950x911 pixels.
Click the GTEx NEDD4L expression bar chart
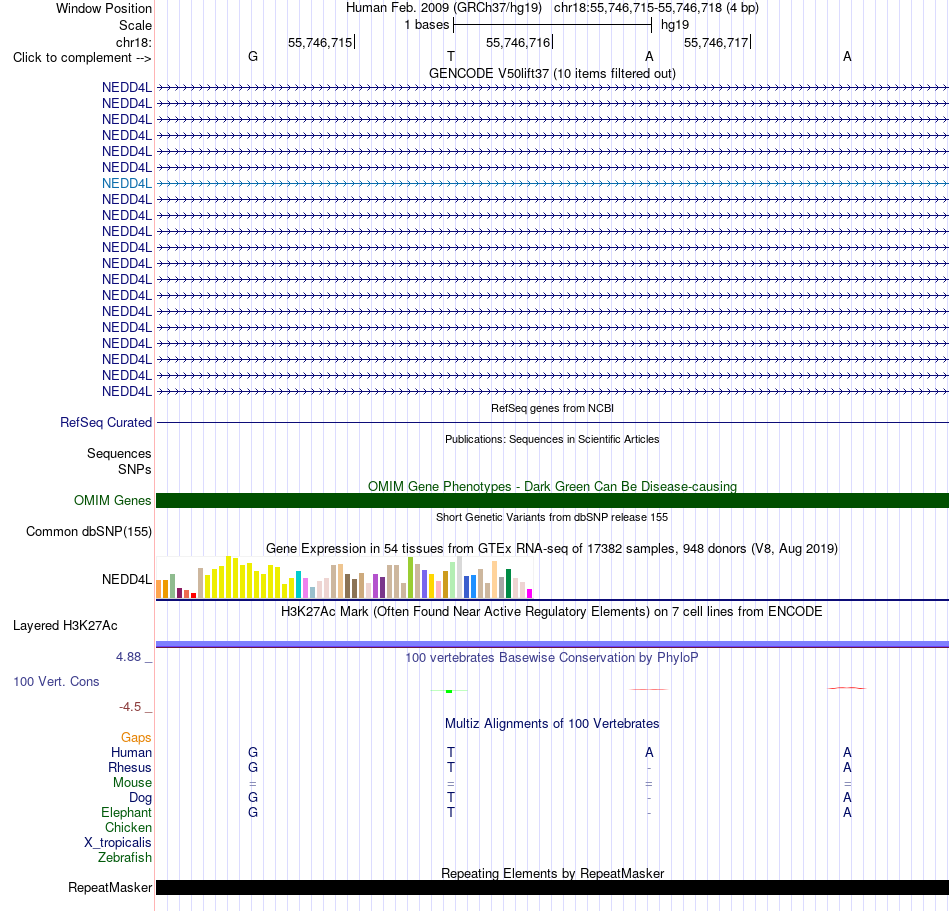coord(344,577)
